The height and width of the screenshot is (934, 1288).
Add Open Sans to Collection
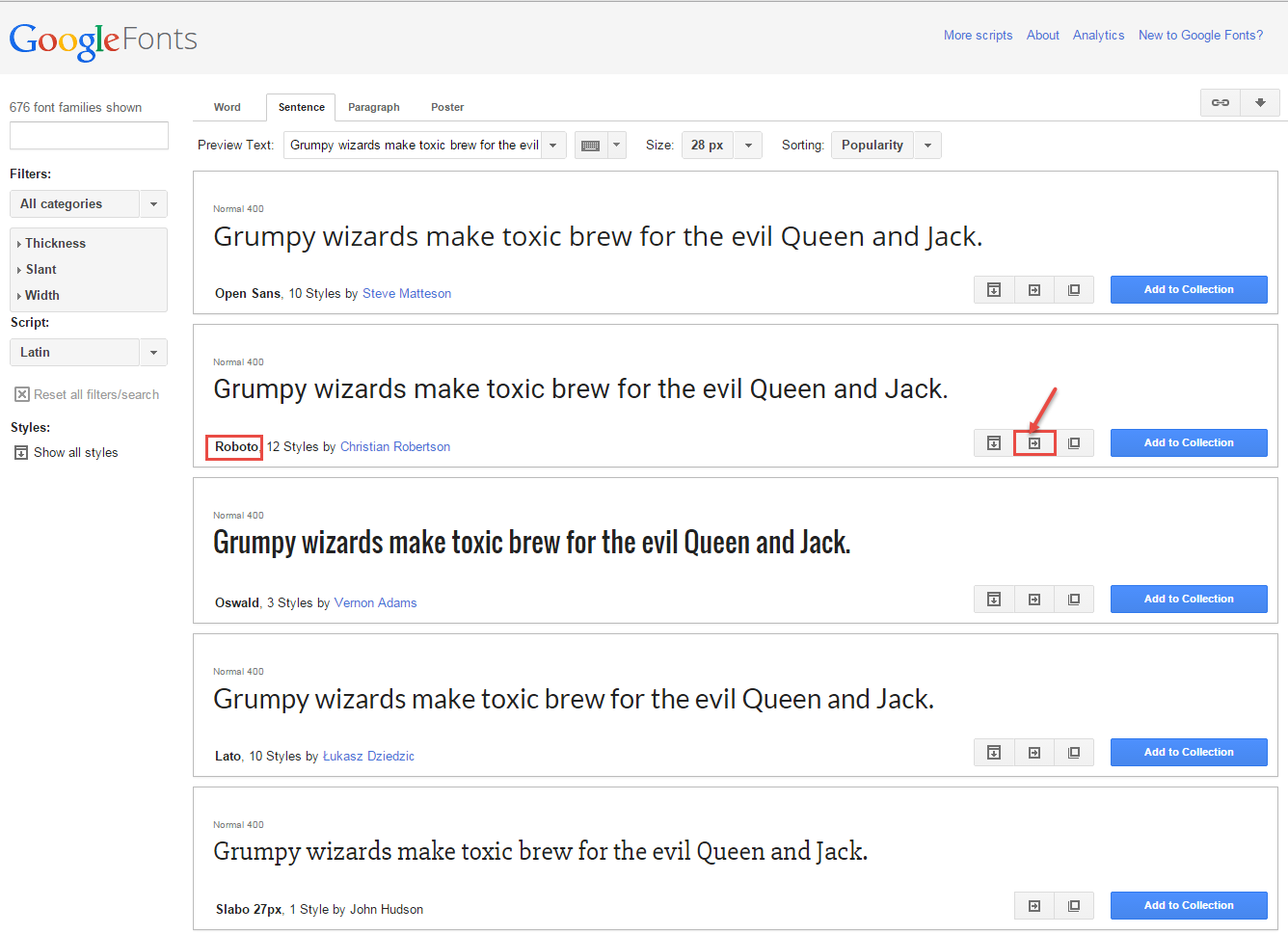tap(1189, 289)
